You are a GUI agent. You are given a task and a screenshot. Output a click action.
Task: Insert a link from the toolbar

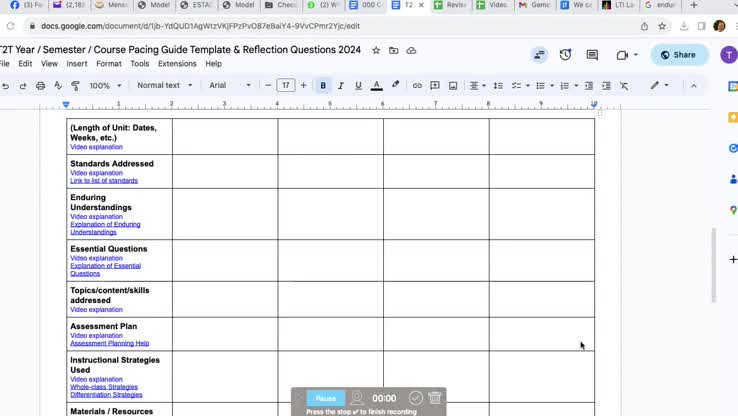[x=417, y=86]
